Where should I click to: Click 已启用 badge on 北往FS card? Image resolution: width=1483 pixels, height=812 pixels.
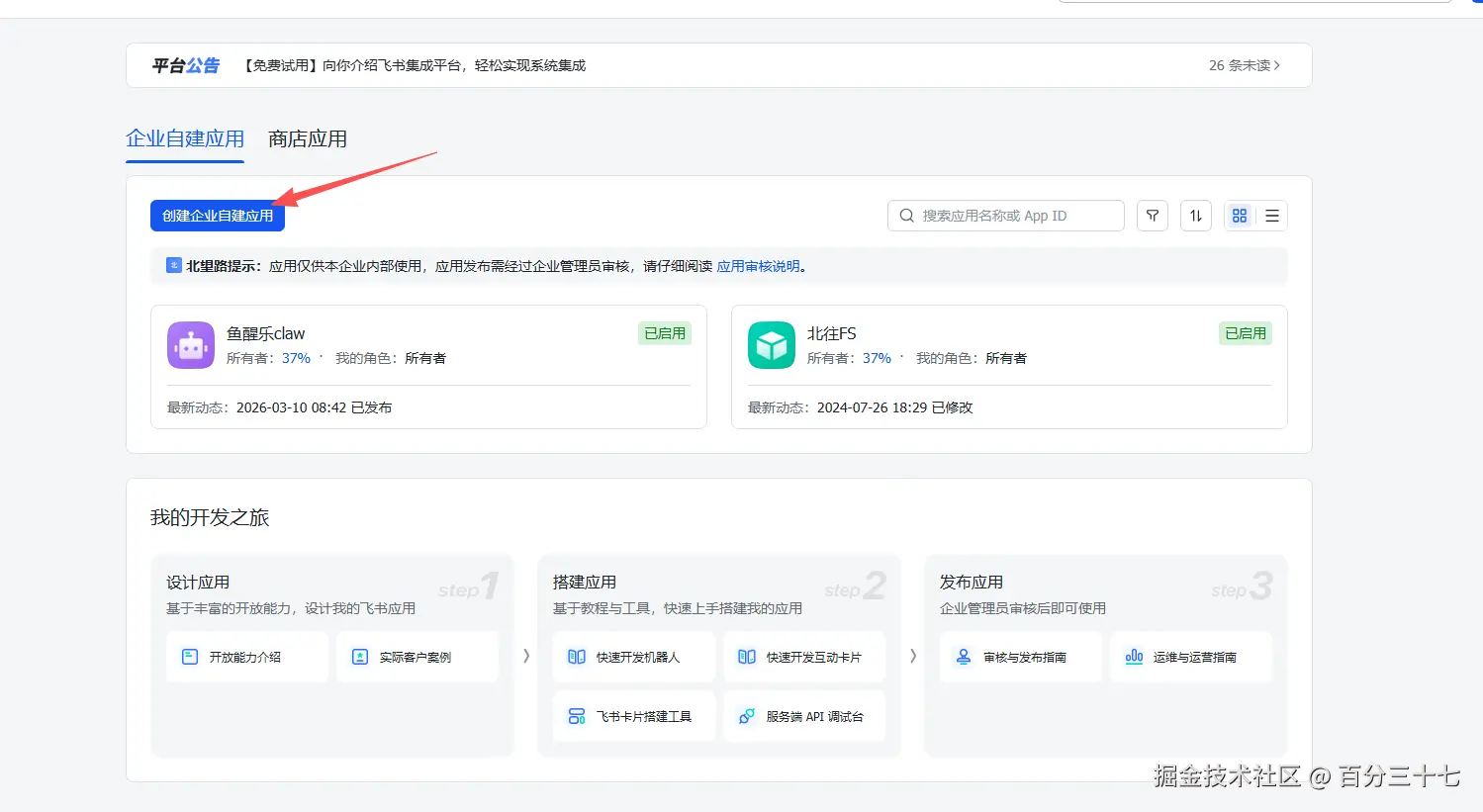(1246, 333)
